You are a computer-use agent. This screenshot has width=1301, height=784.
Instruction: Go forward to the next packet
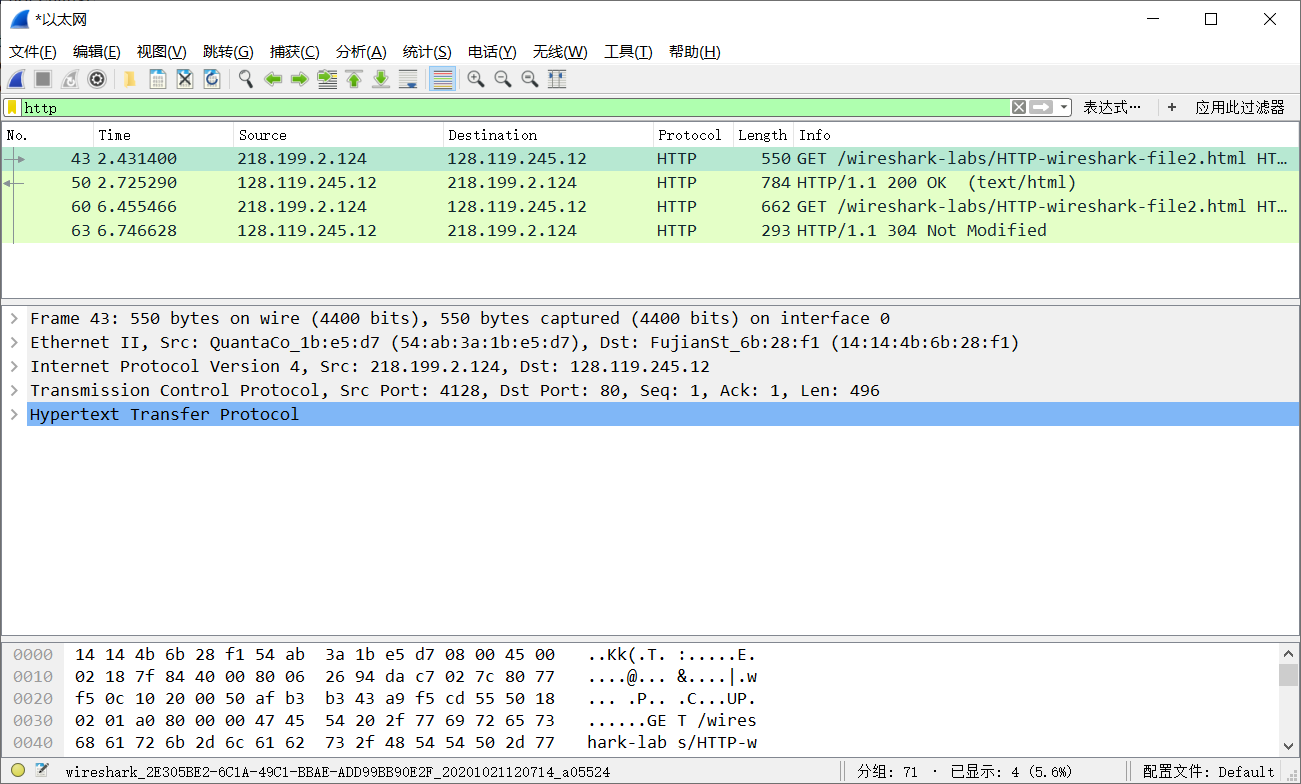(299, 79)
